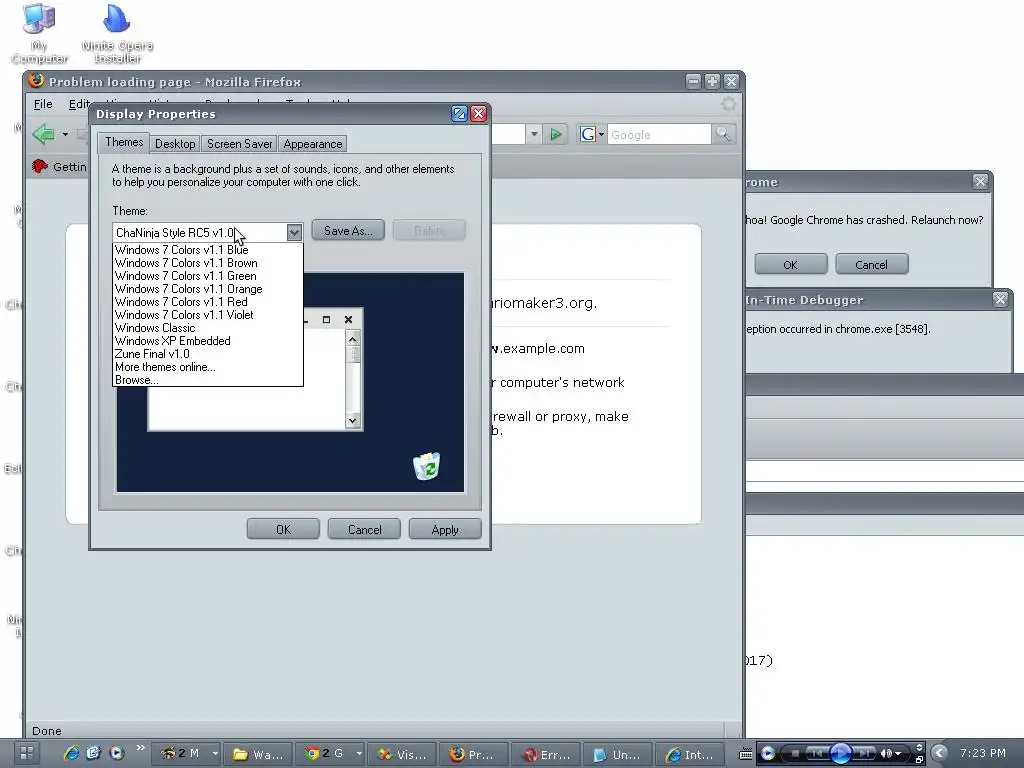Viewport: 1024px width, 768px height.
Task: Click the Getting Started bookmark icon
Action: pyautogui.click(x=40, y=167)
